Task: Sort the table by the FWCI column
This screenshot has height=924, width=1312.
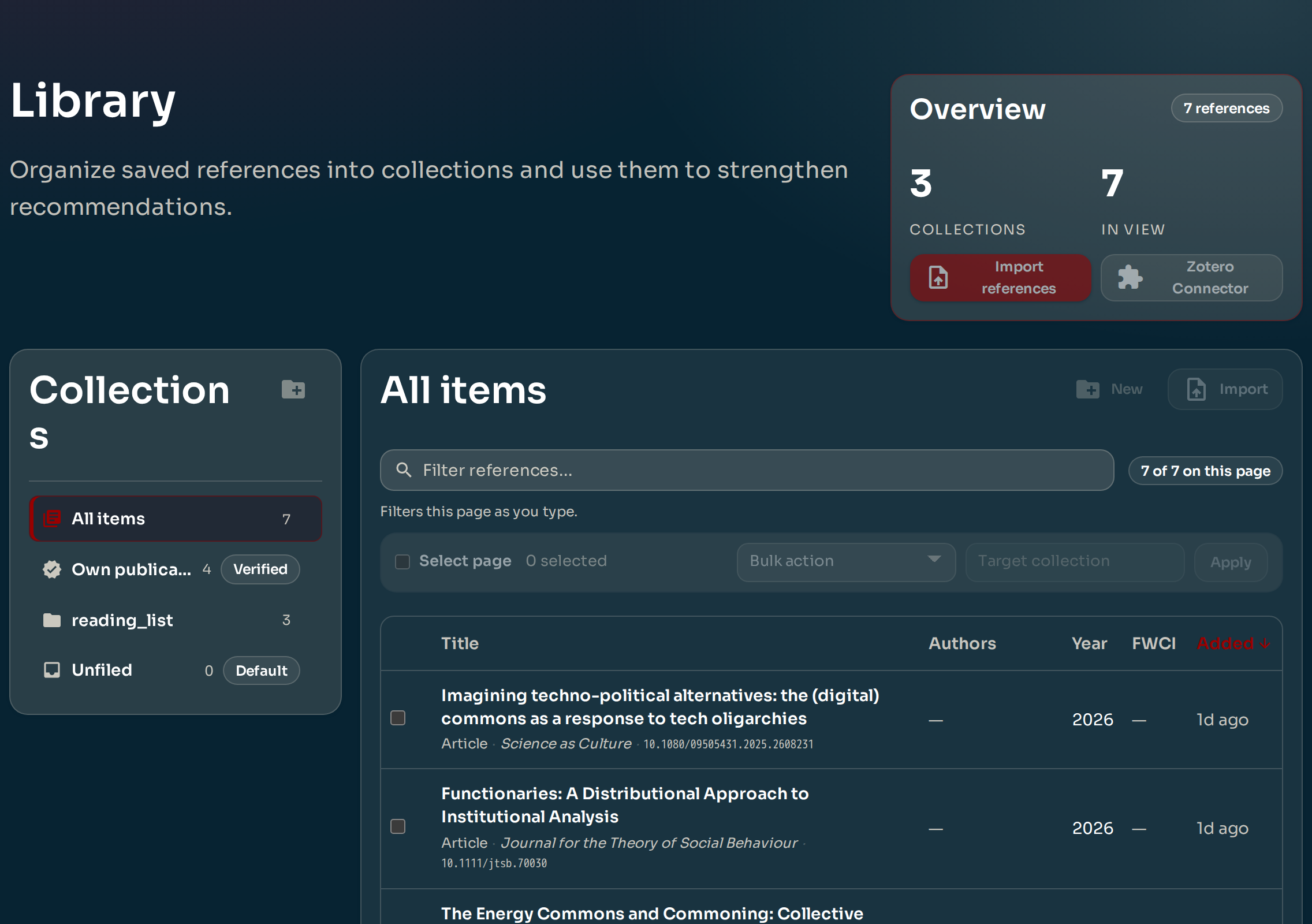Action: [x=1153, y=643]
